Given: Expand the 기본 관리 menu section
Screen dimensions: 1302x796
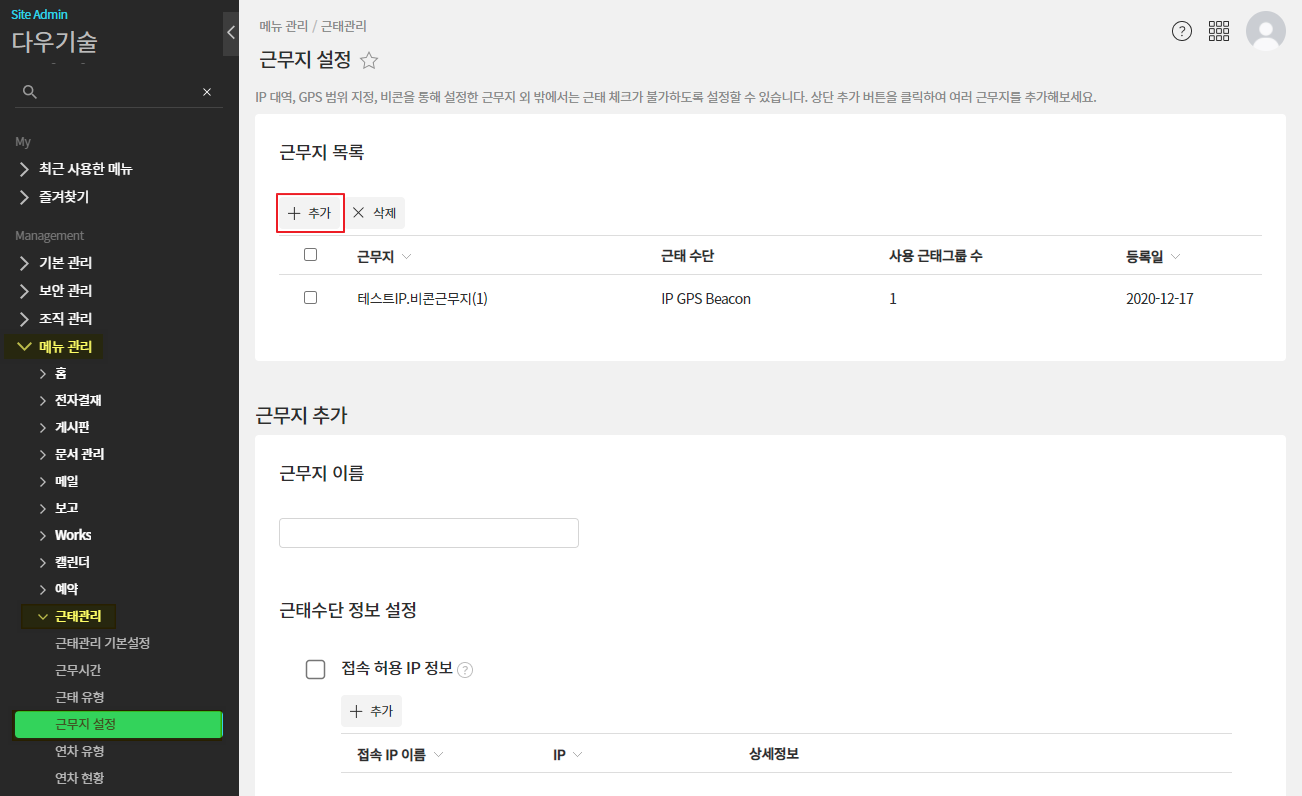Looking at the screenshot, I should pyautogui.click(x=65, y=263).
